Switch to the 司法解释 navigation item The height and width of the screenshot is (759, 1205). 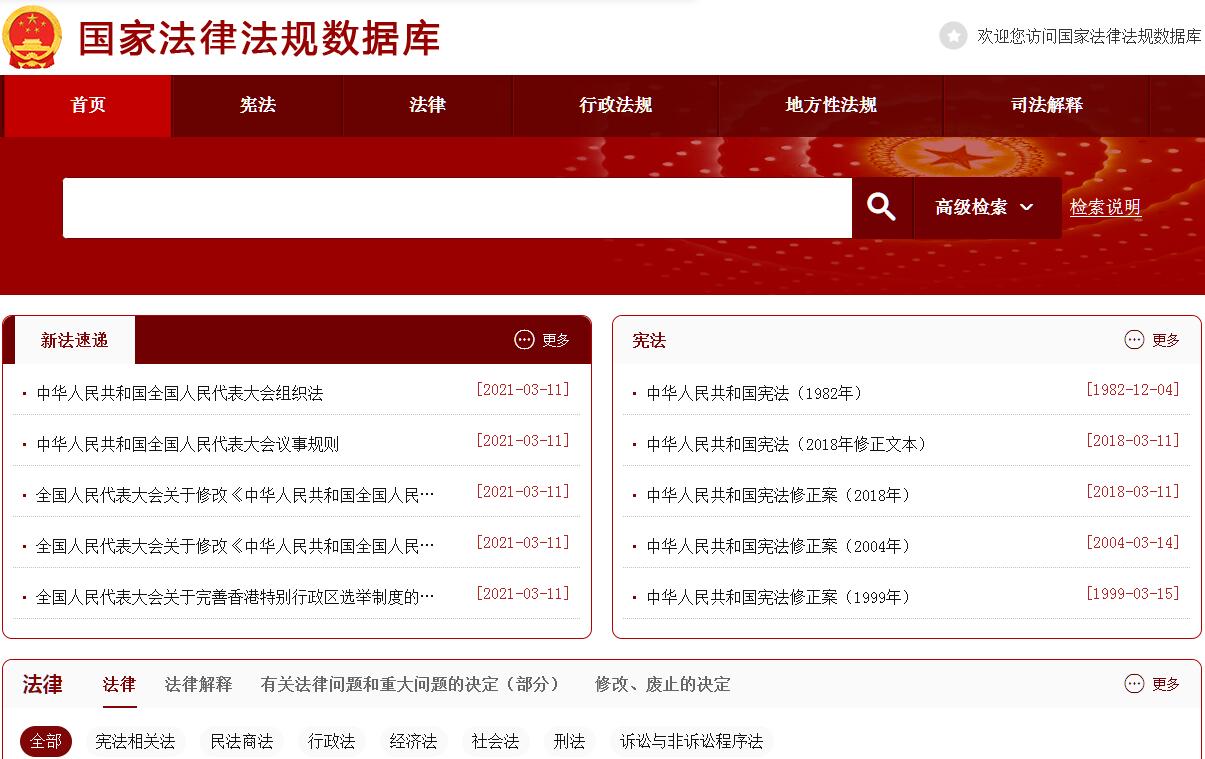click(x=1046, y=105)
